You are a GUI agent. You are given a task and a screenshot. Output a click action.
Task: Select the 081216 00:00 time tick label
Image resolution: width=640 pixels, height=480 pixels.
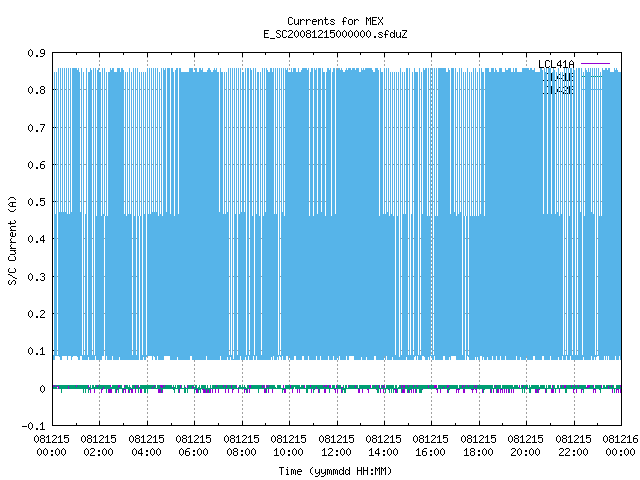[x=620, y=446]
